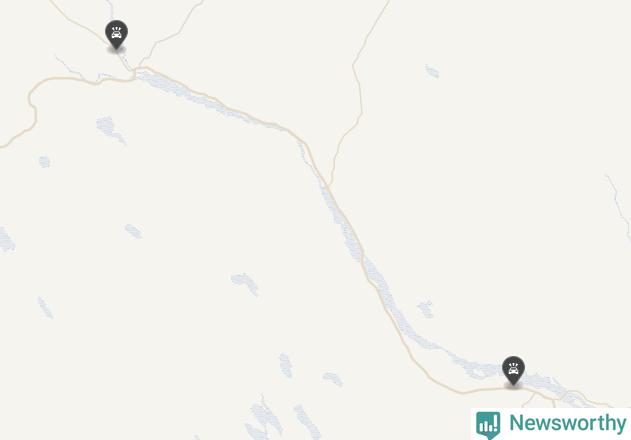The image size is (631, 440).
Task: Click the small lake just east of the lower long lake
Action: (x=425, y=309)
